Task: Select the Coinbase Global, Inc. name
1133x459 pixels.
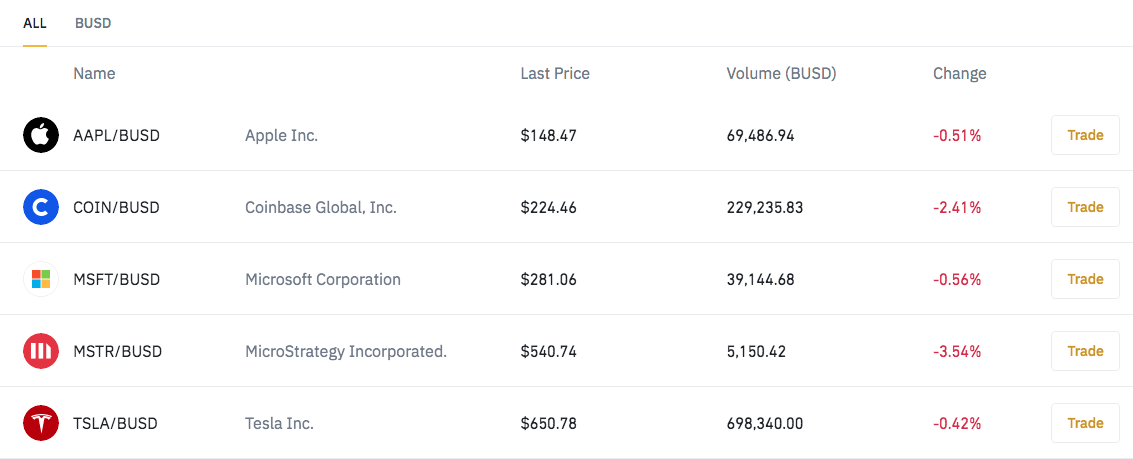Action: [x=321, y=207]
